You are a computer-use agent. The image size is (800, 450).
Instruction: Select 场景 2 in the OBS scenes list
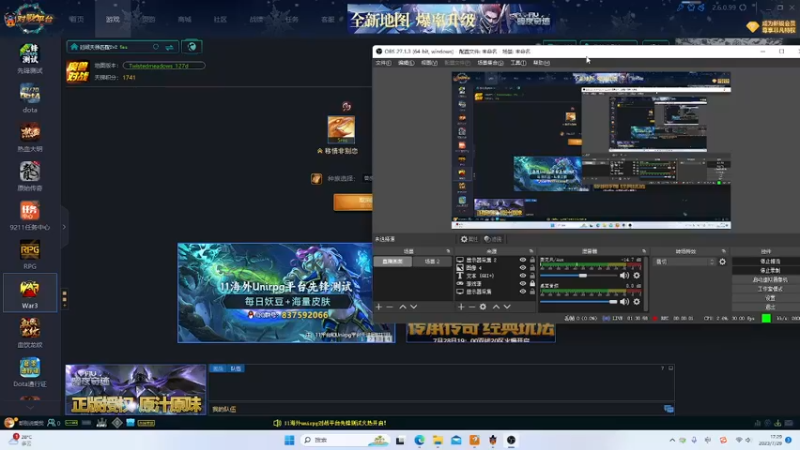432,261
